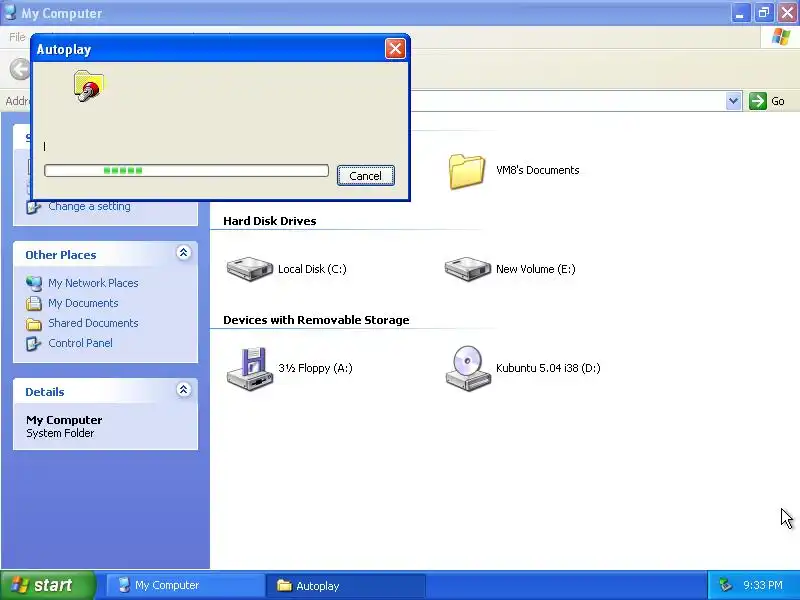The height and width of the screenshot is (600, 800).
Task: Select the Local Disk (C:) drive icon
Action: [x=249, y=269]
